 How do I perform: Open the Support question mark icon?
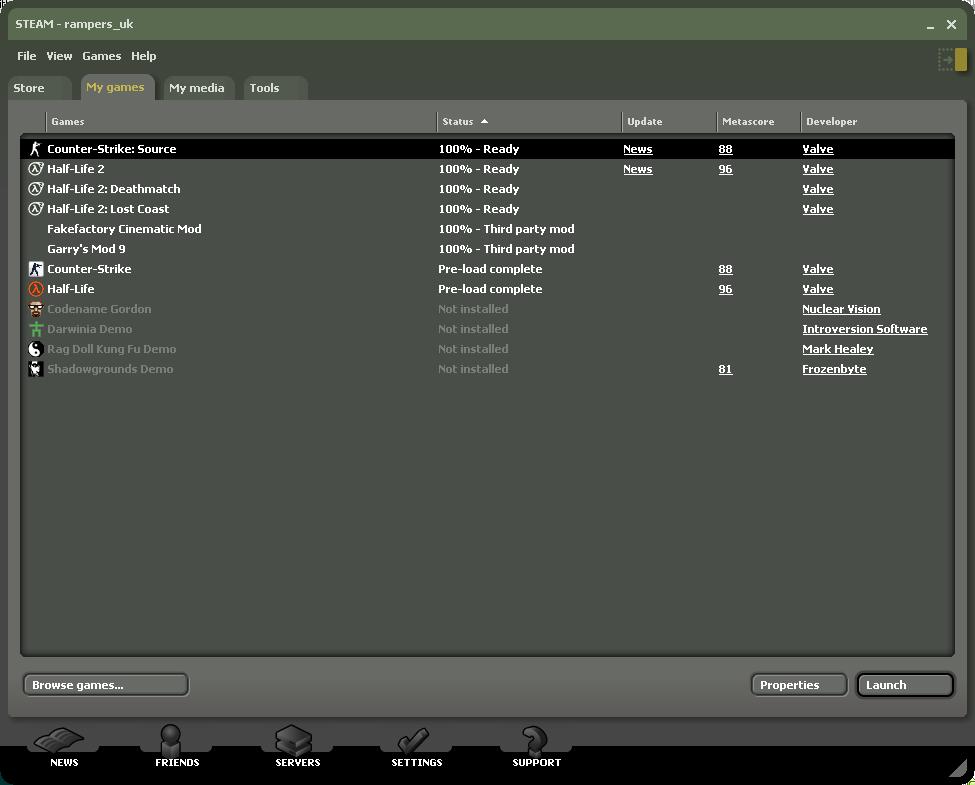tap(534, 740)
